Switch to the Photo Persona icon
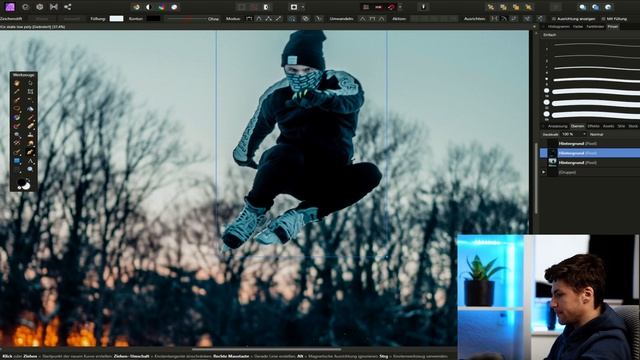Viewport: 640px width, 360px height. coord(10,7)
